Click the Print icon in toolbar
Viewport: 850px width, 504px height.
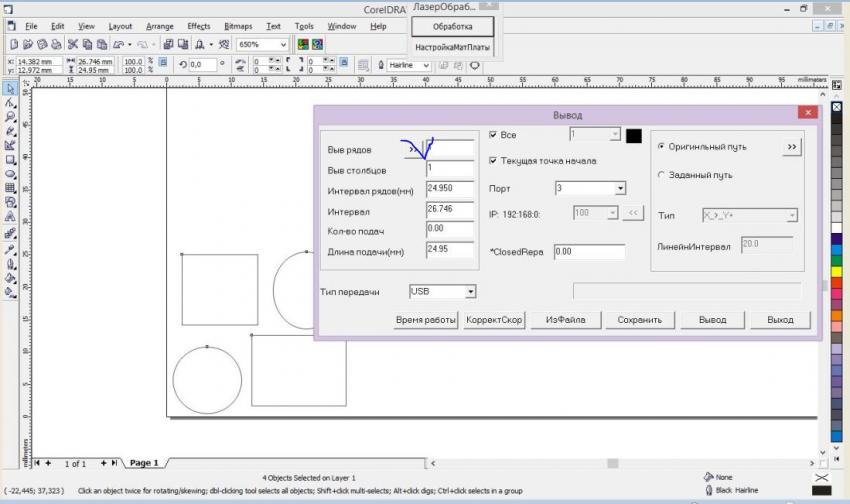point(56,45)
